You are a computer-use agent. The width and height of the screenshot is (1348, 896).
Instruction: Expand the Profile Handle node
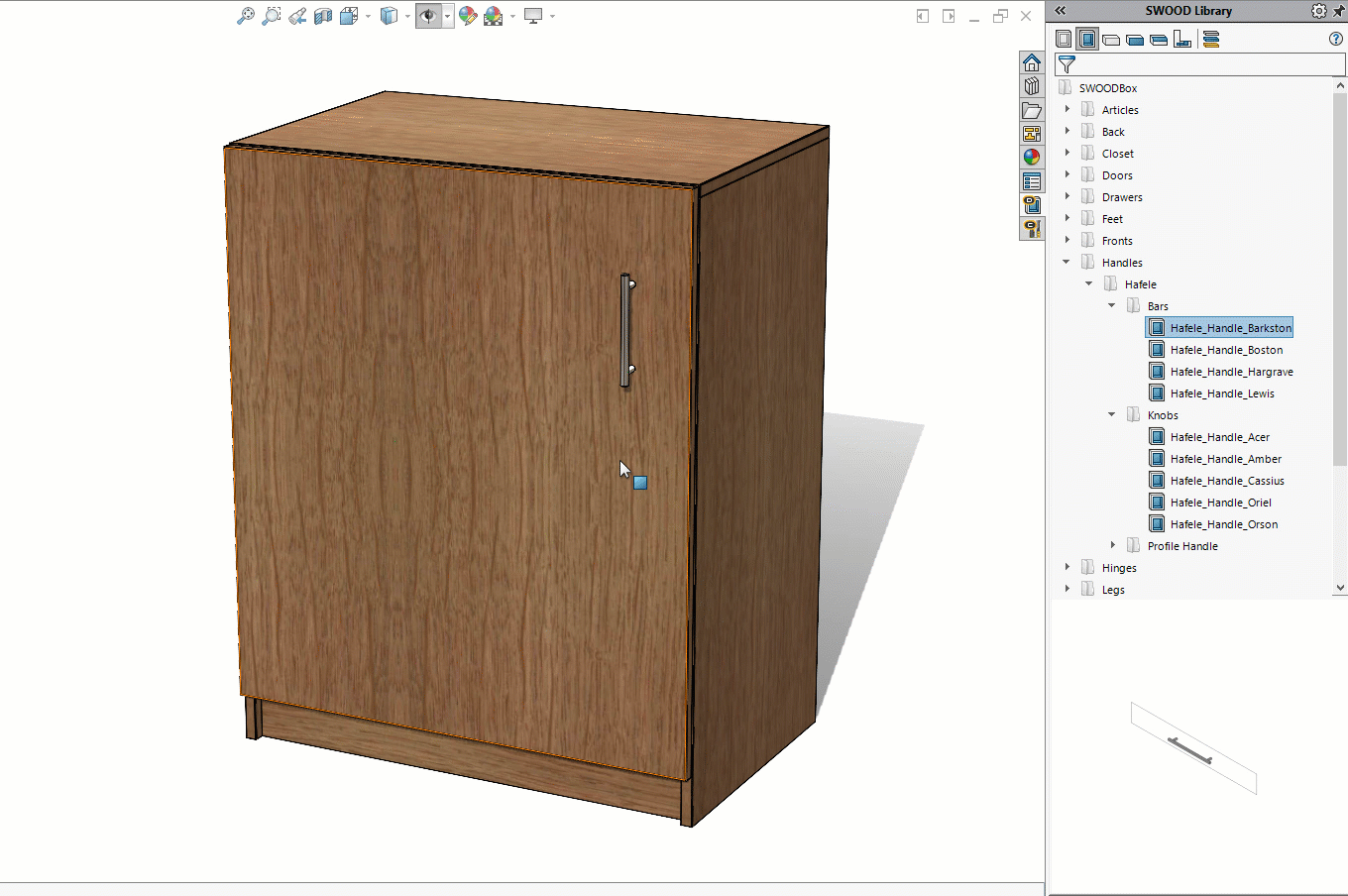(x=1113, y=545)
